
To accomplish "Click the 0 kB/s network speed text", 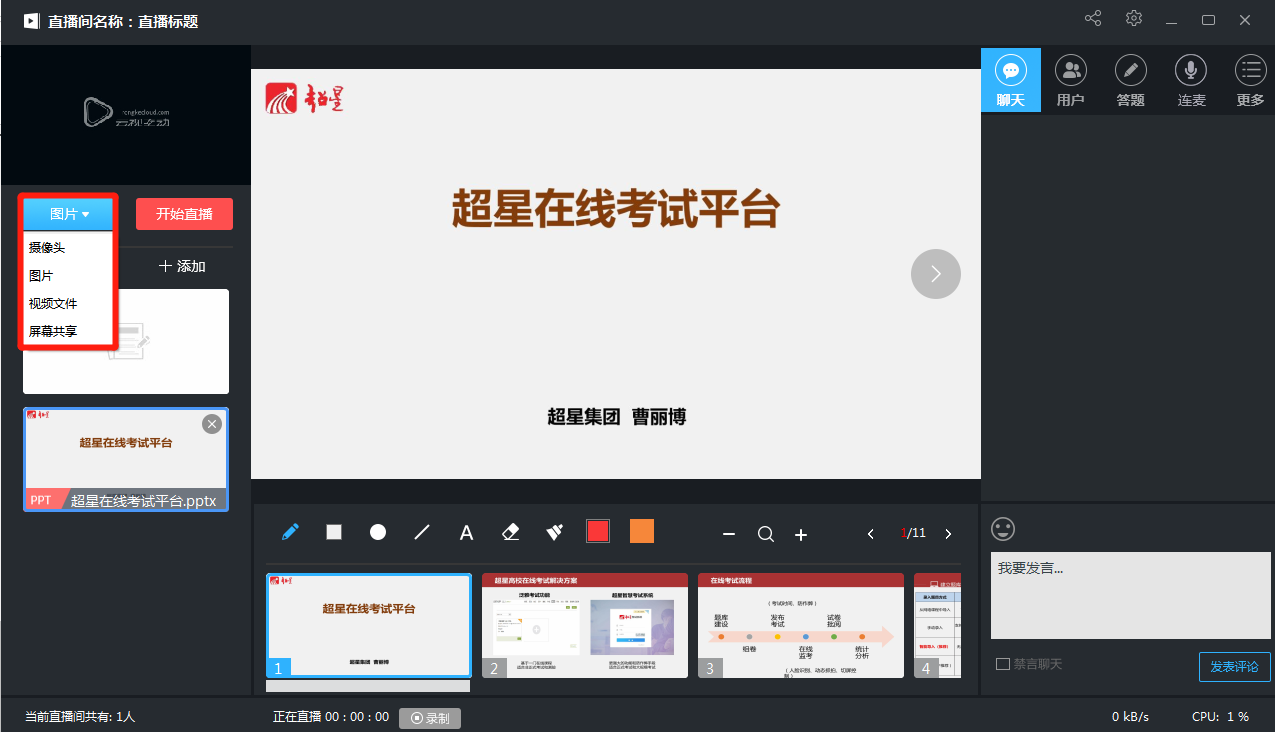I will point(1130,717).
